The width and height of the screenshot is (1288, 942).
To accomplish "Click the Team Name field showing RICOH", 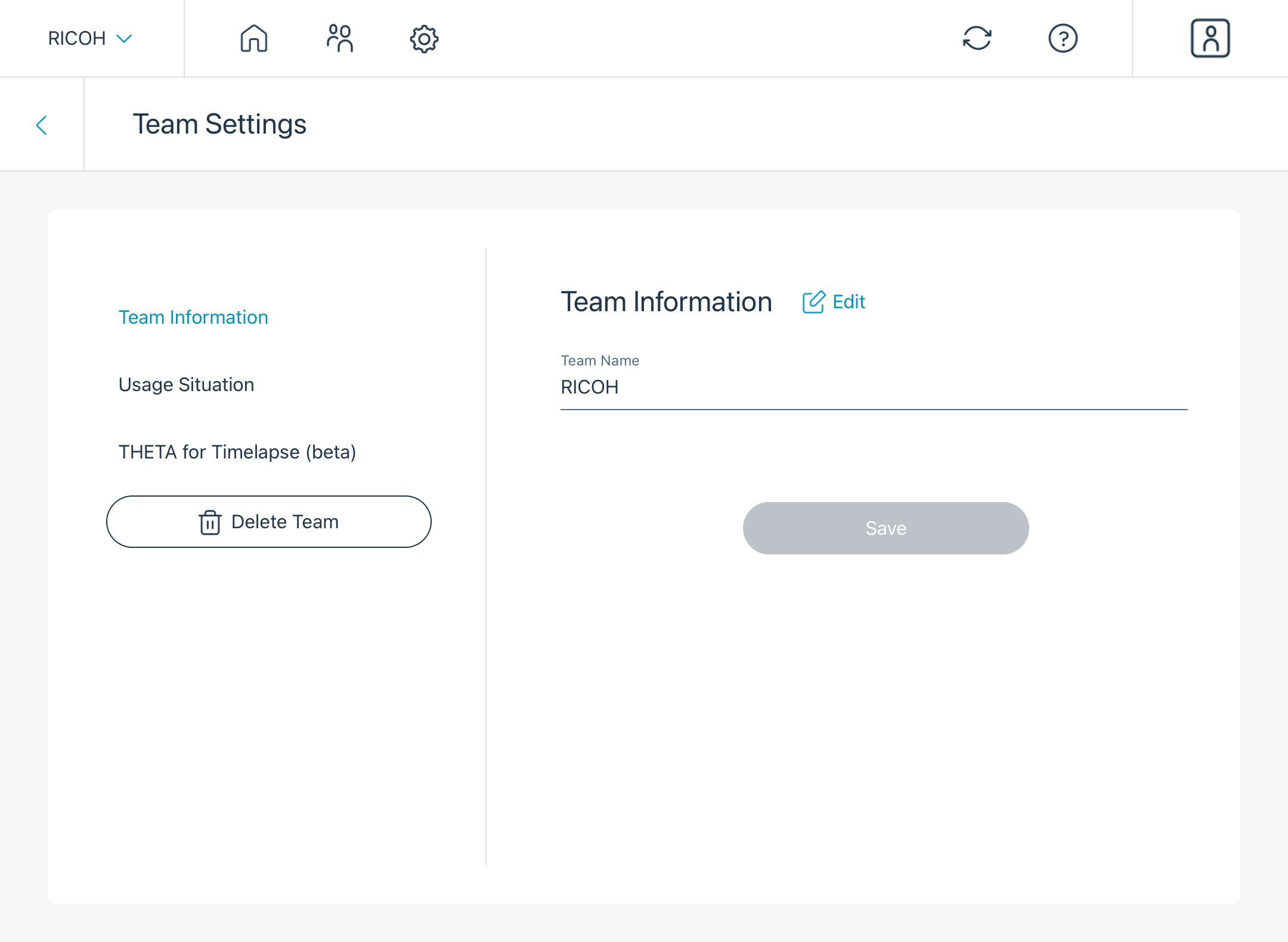I will point(873,388).
